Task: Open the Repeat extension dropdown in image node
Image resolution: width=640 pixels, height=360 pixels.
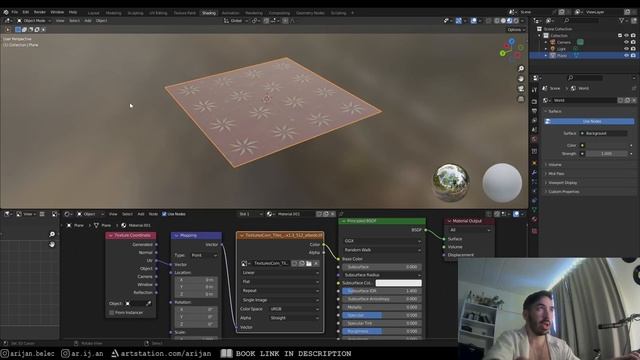Action: 280,291
